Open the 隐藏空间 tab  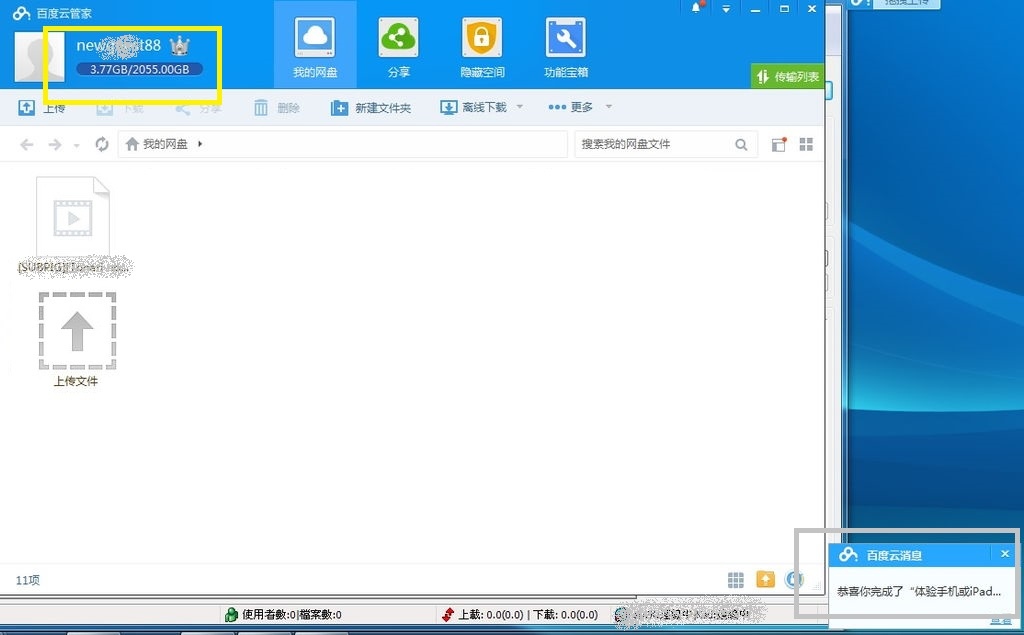tap(482, 48)
